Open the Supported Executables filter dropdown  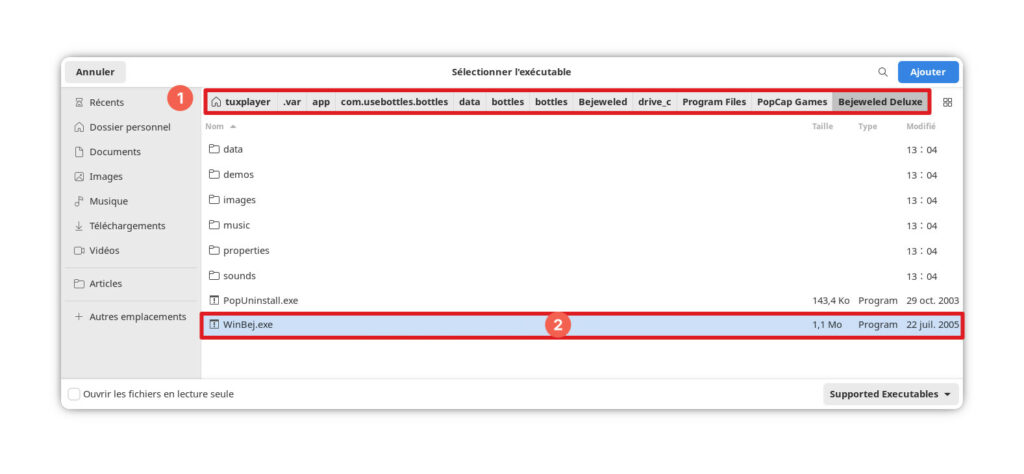click(x=891, y=394)
